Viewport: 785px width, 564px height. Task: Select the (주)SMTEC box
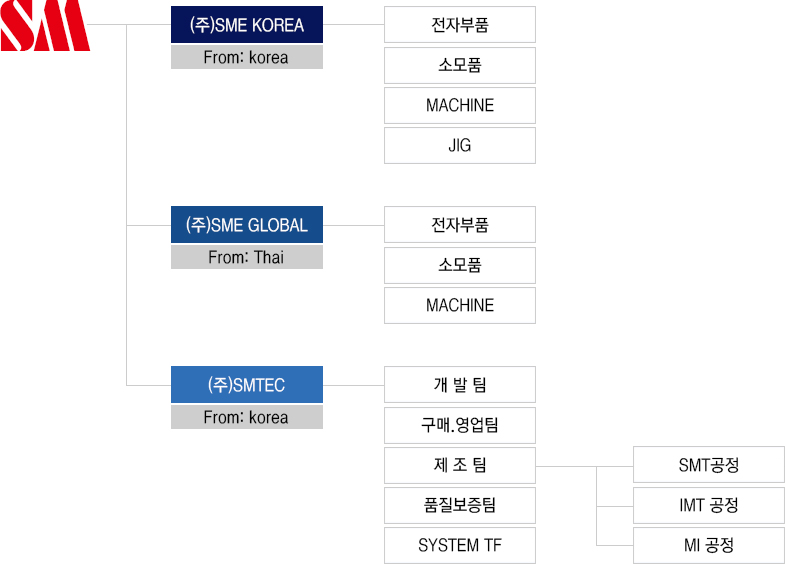247,385
